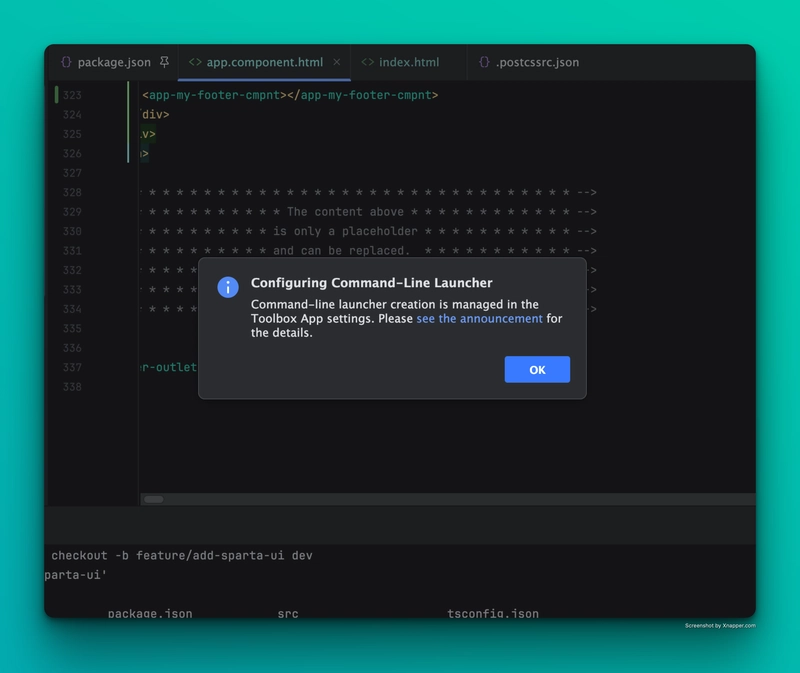Click the HTML icon on app.component.html tab
Screen dimensions: 800x673
click(x=195, y=62)
